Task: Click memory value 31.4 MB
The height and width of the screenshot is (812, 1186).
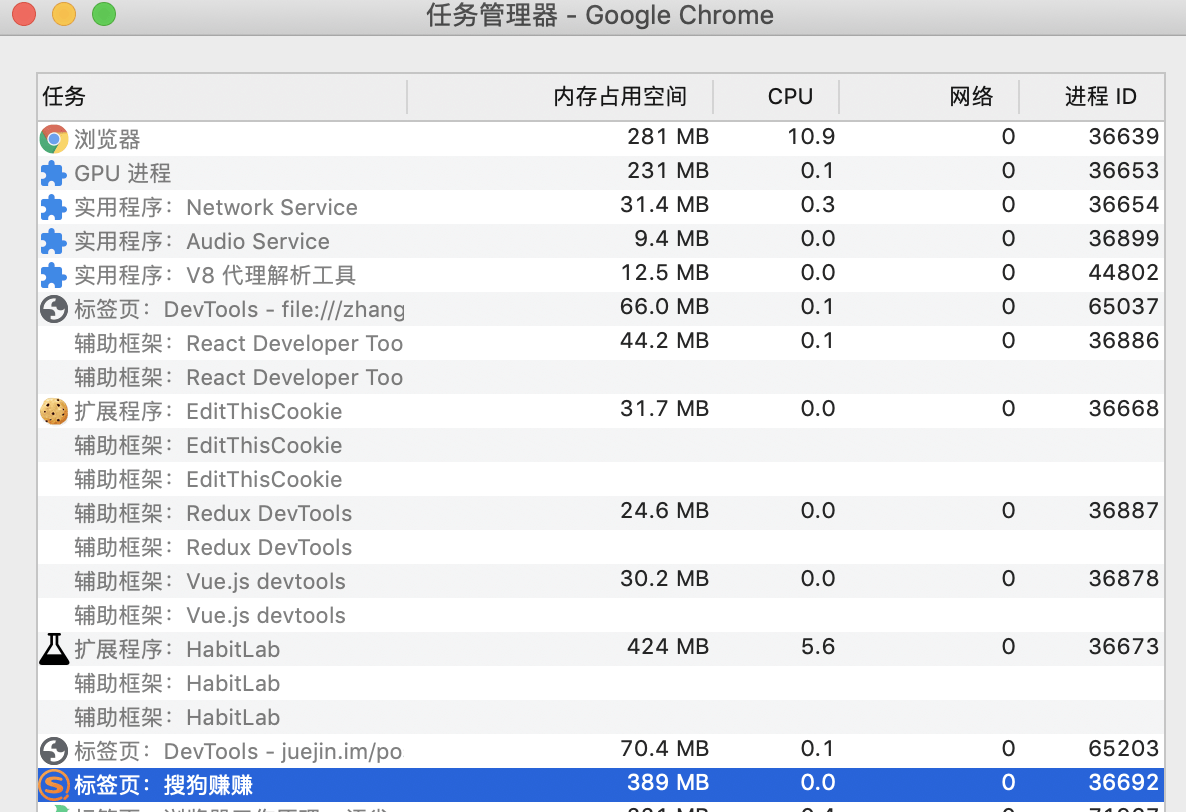Action: 665,205
